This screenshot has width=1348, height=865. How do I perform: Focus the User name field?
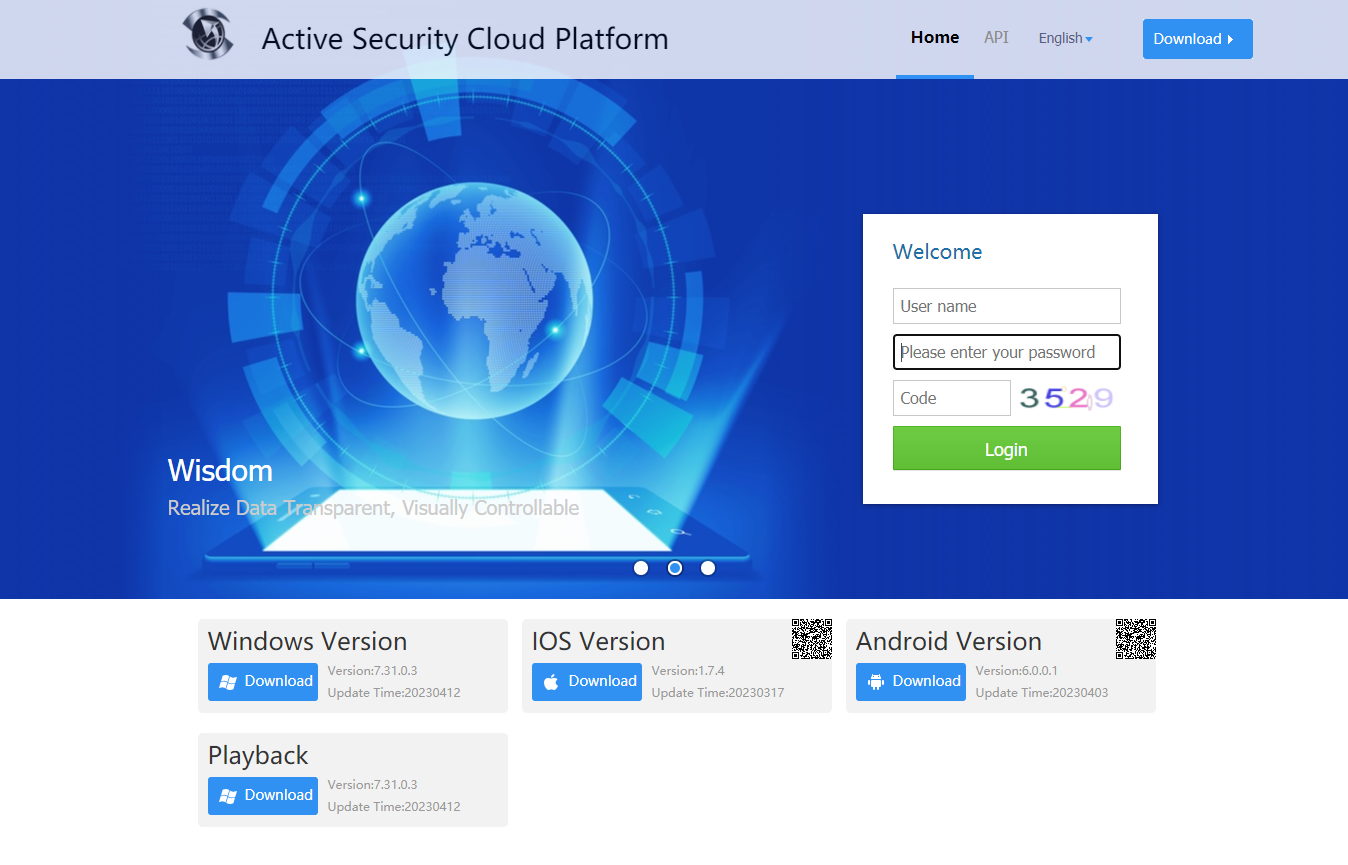click(x=1006, y=306)
